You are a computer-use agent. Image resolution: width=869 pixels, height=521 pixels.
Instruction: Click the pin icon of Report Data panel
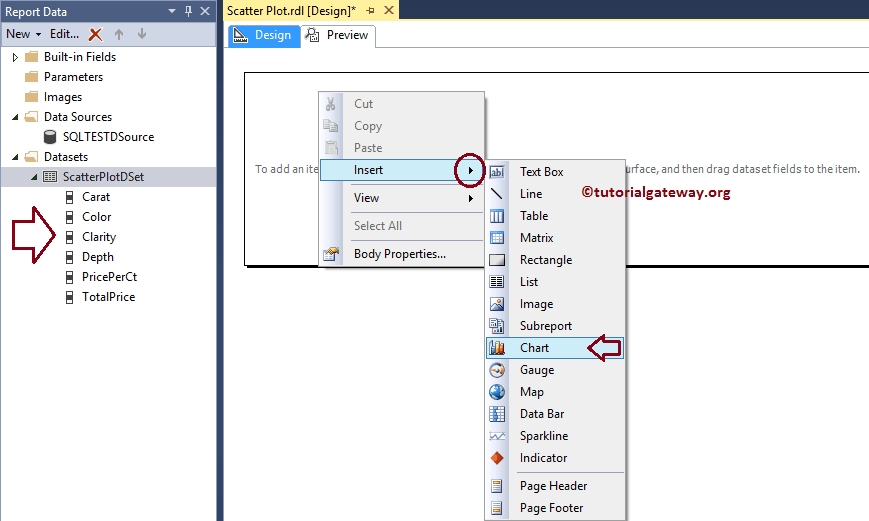pos(188,11)
